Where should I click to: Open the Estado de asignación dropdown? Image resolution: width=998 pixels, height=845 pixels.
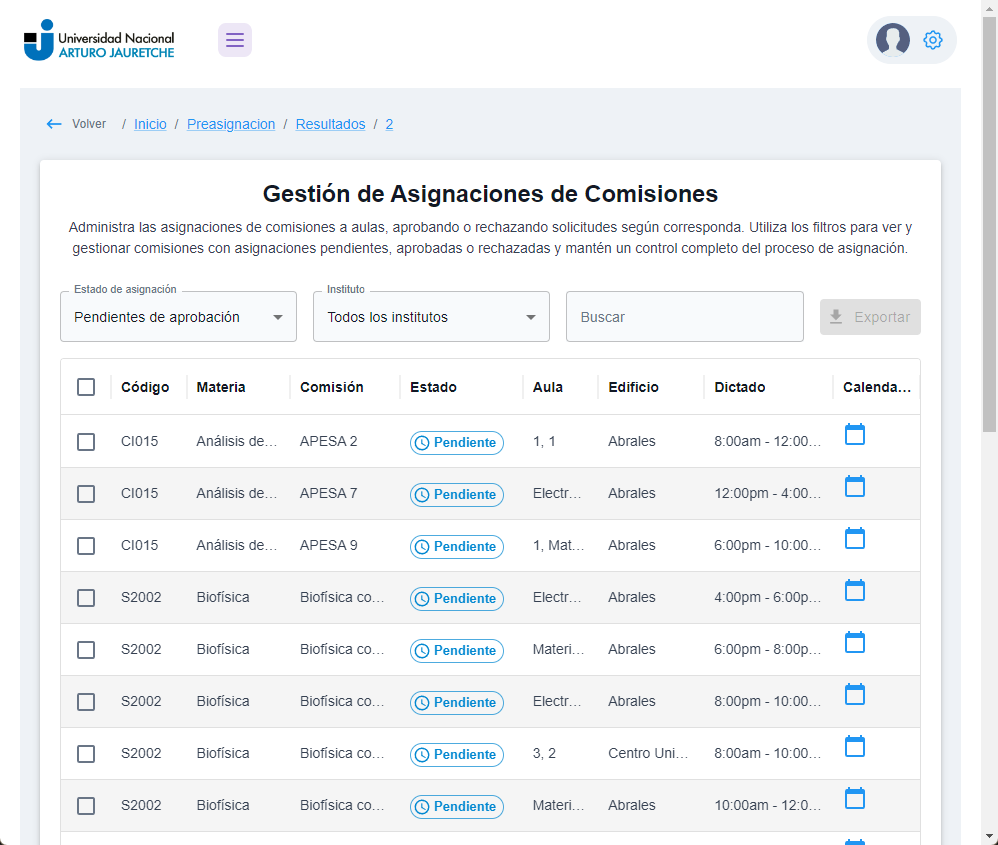click(178, 317)
